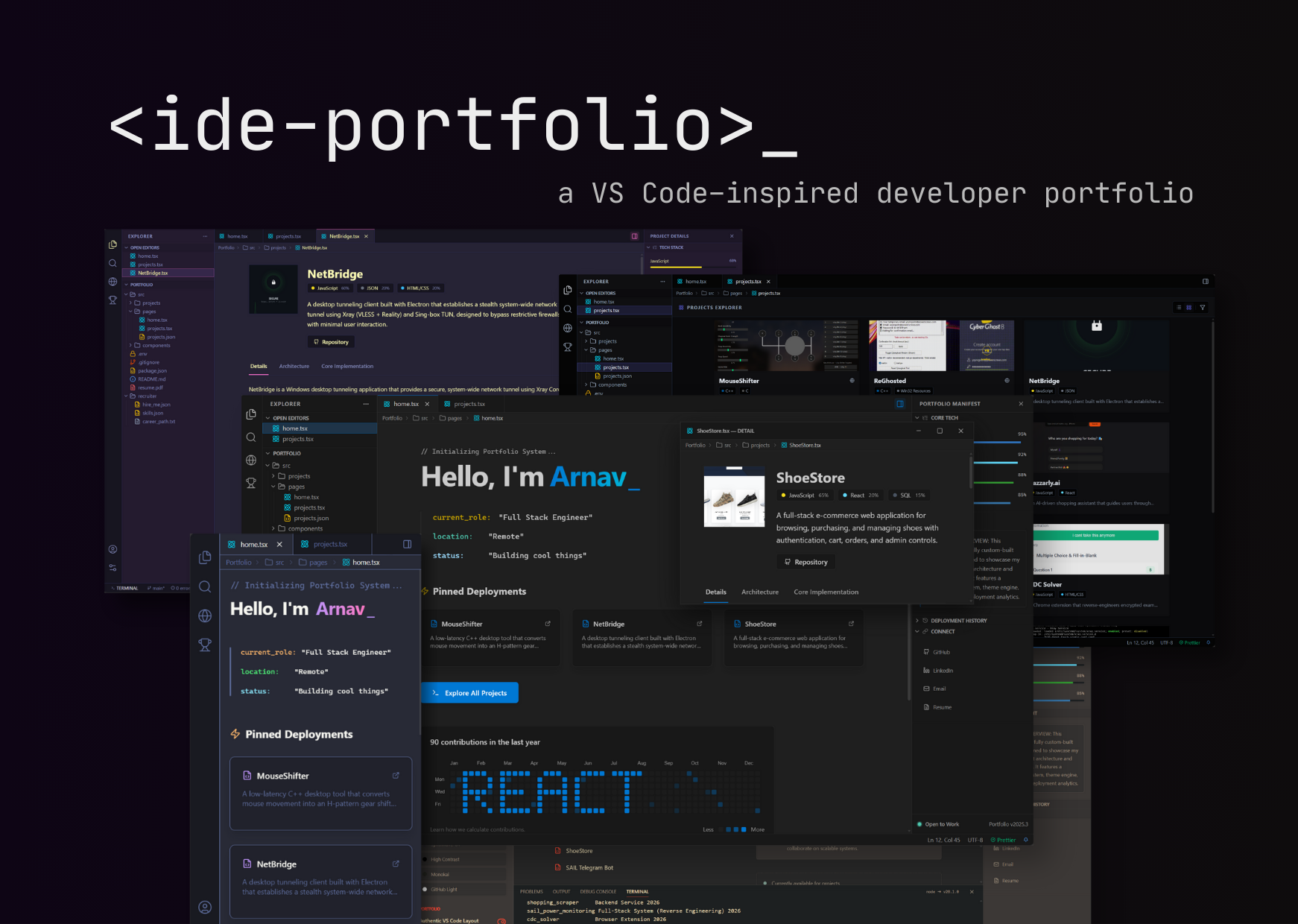Toggle the panel layout icon in Projects Explorer window
The height and width of the screenshot is (924, 1298).
pyautogui.click(x=1206, y=282)
